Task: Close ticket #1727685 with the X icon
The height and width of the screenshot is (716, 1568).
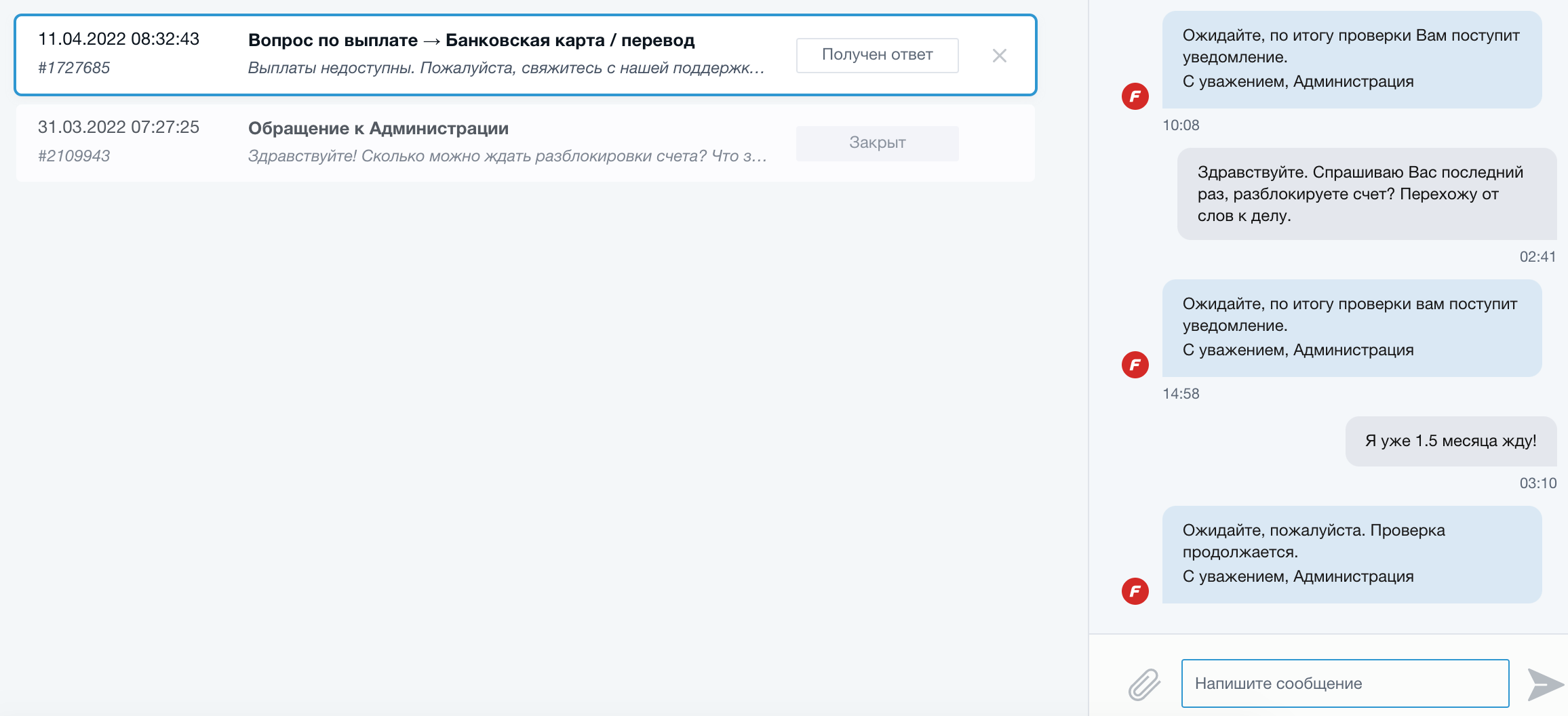Action: click(999, 56)
